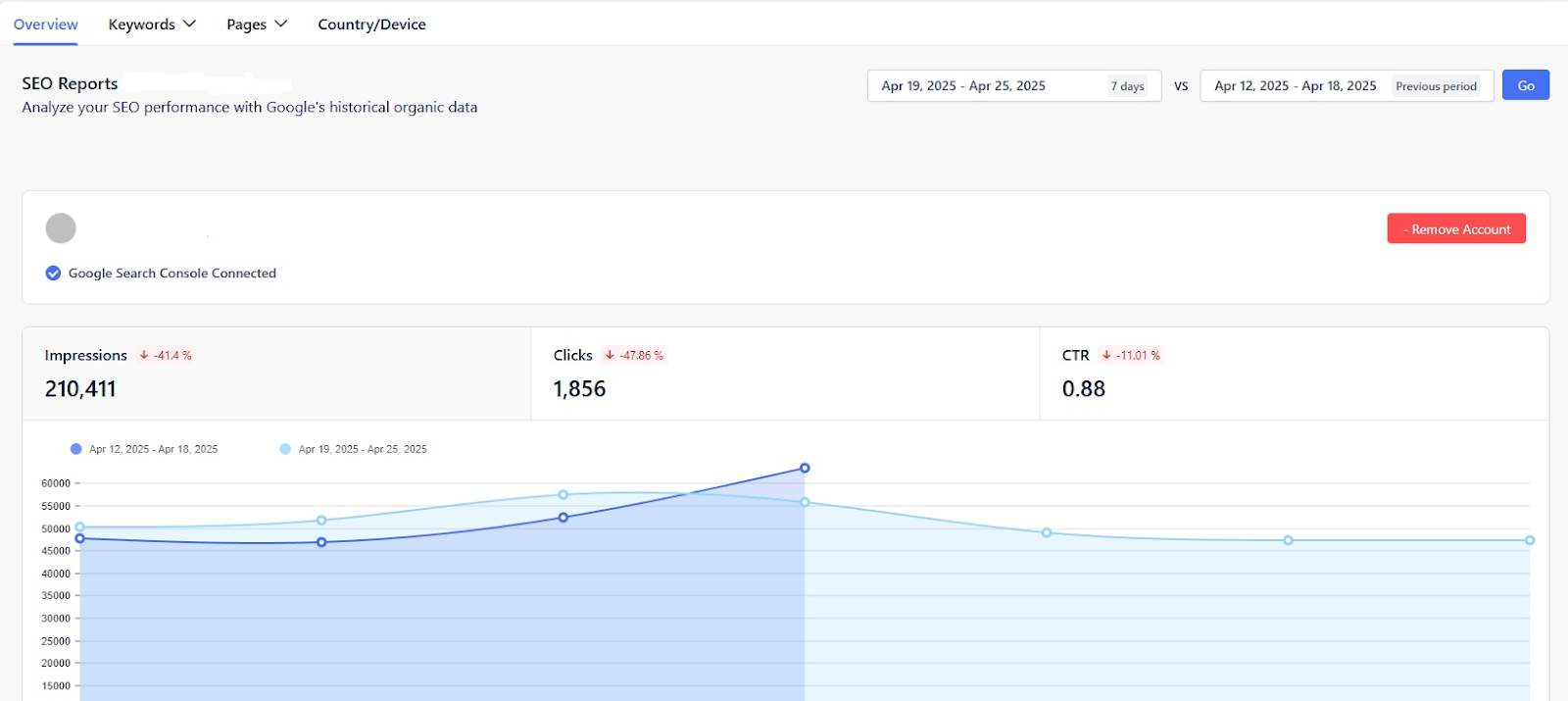Screen dimensions: 1568x701
Task: Expand the Pages dropdown menu
Action: 257,25
